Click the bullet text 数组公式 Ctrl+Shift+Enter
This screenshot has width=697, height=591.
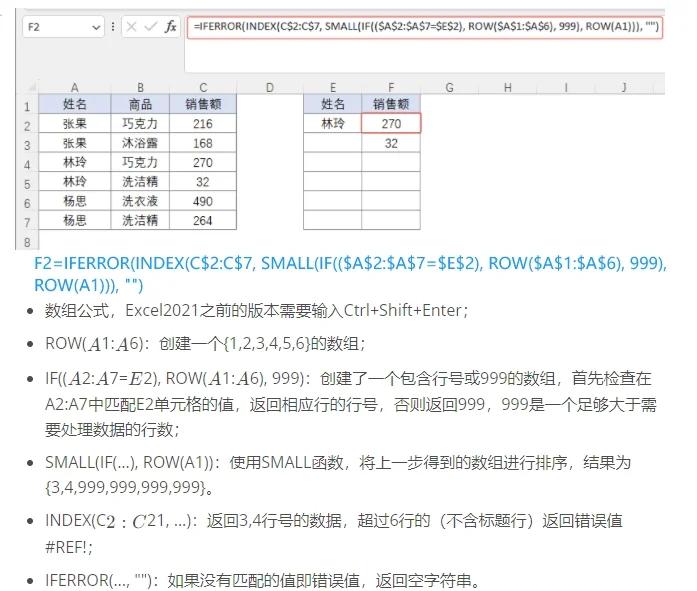pos(256,310)
